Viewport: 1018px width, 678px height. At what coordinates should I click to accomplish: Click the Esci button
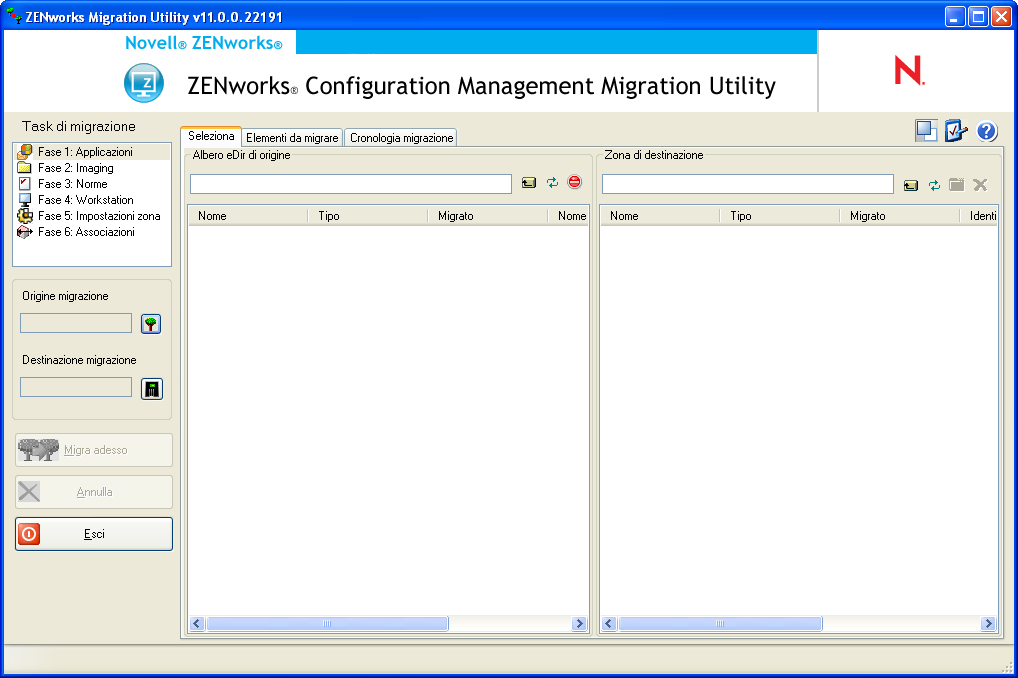pyautogui.click(x=93, y=534)
